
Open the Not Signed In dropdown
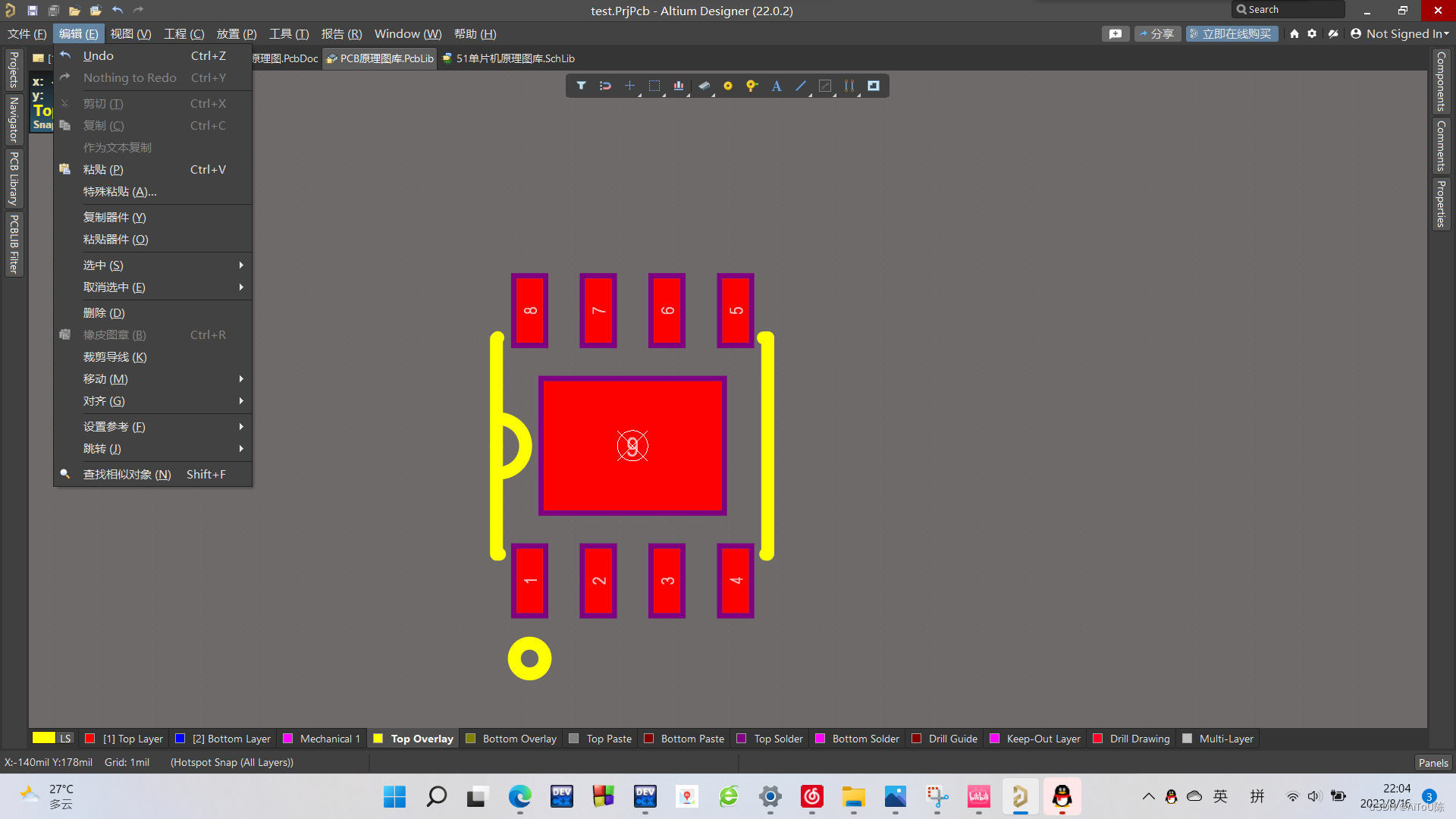[x=1400, y=33]
